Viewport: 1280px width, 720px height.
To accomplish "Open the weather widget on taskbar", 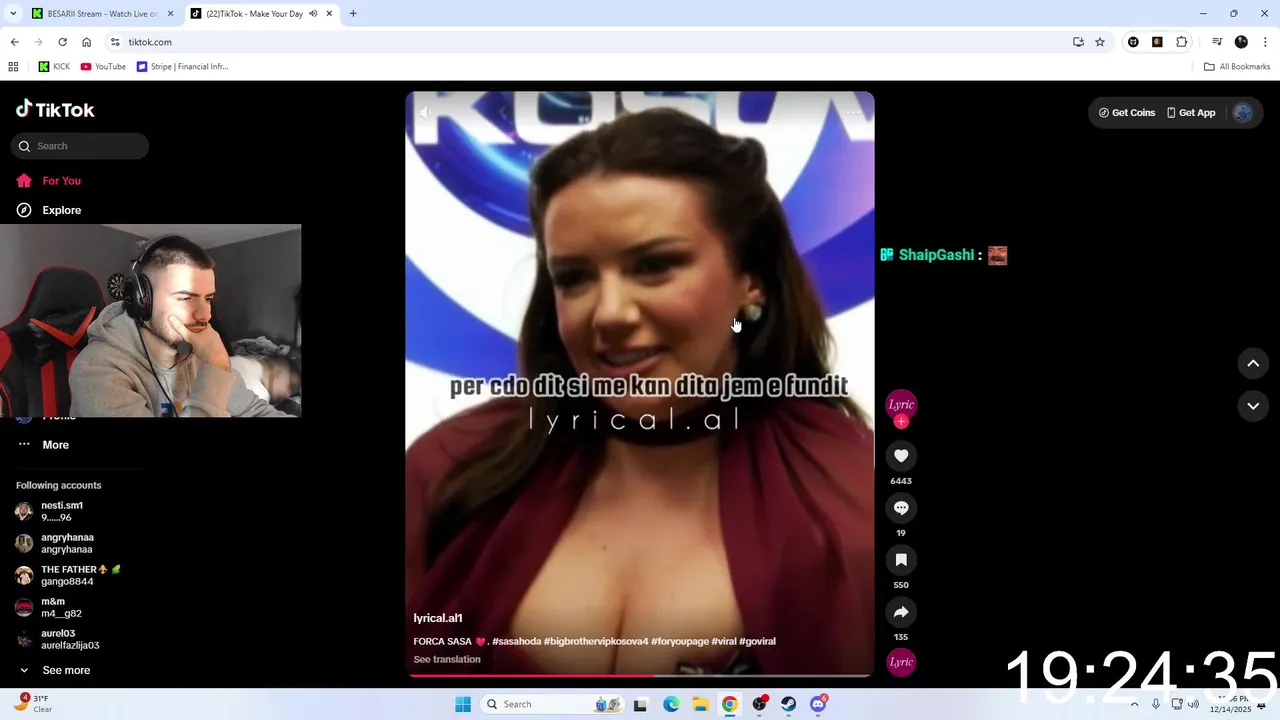I will click(34, 704).
